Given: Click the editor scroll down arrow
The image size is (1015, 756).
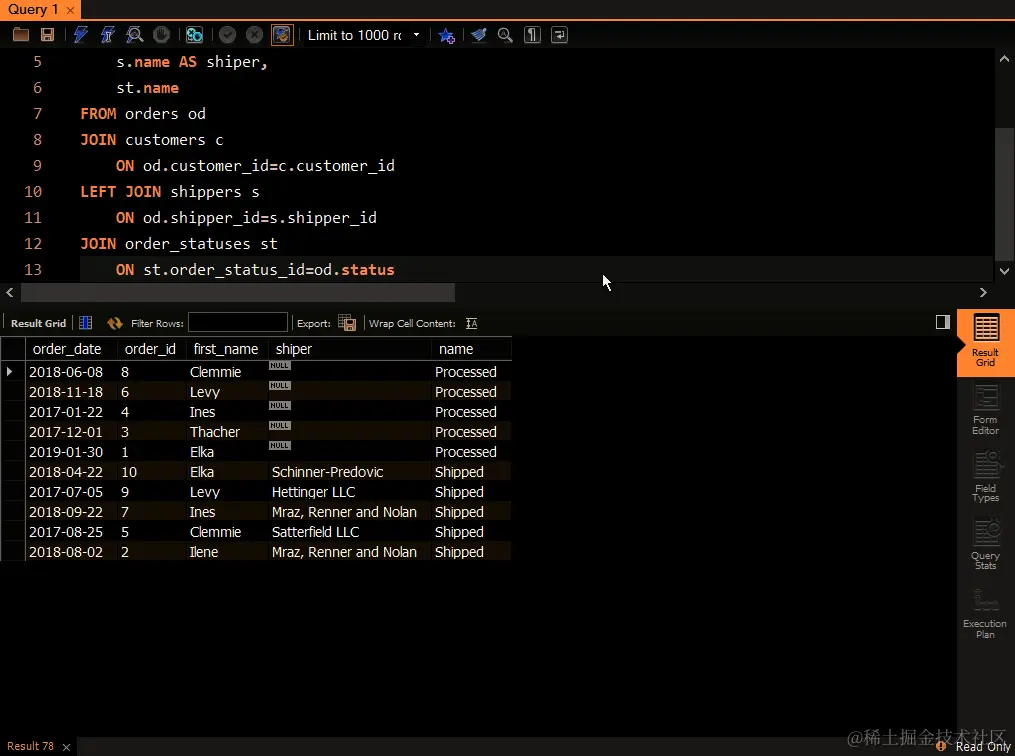Looking at the screenshot, I should pos(1004,271).
